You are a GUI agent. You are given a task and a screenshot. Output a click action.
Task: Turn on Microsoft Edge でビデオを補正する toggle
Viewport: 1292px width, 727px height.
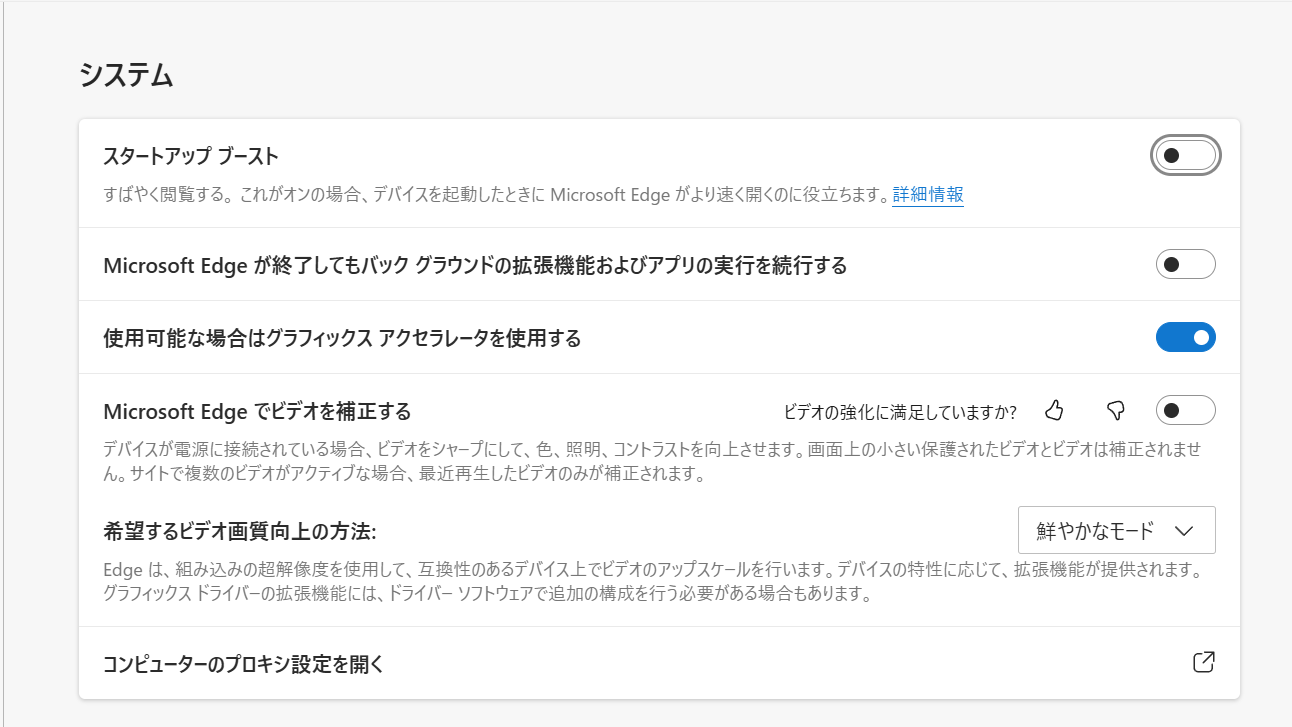[x=1185, y=410]
